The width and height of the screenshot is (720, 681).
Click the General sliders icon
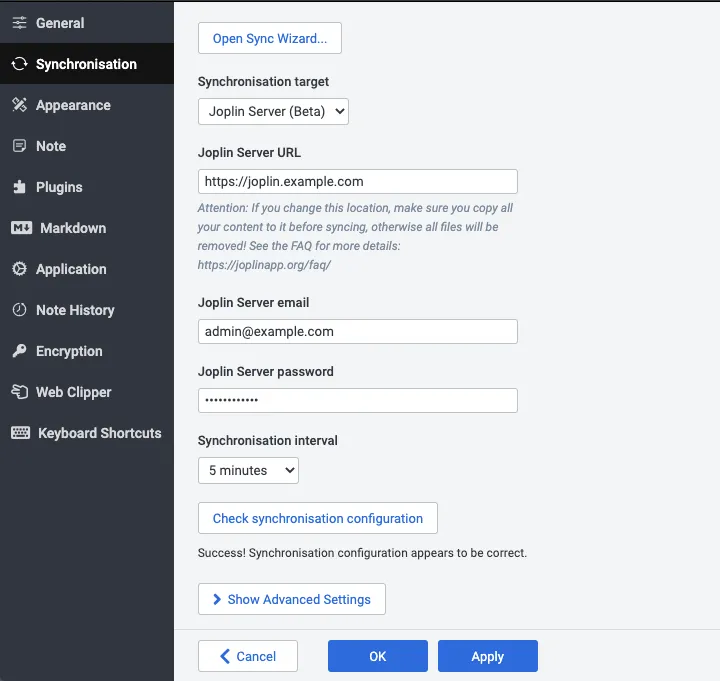pos(19,23)
